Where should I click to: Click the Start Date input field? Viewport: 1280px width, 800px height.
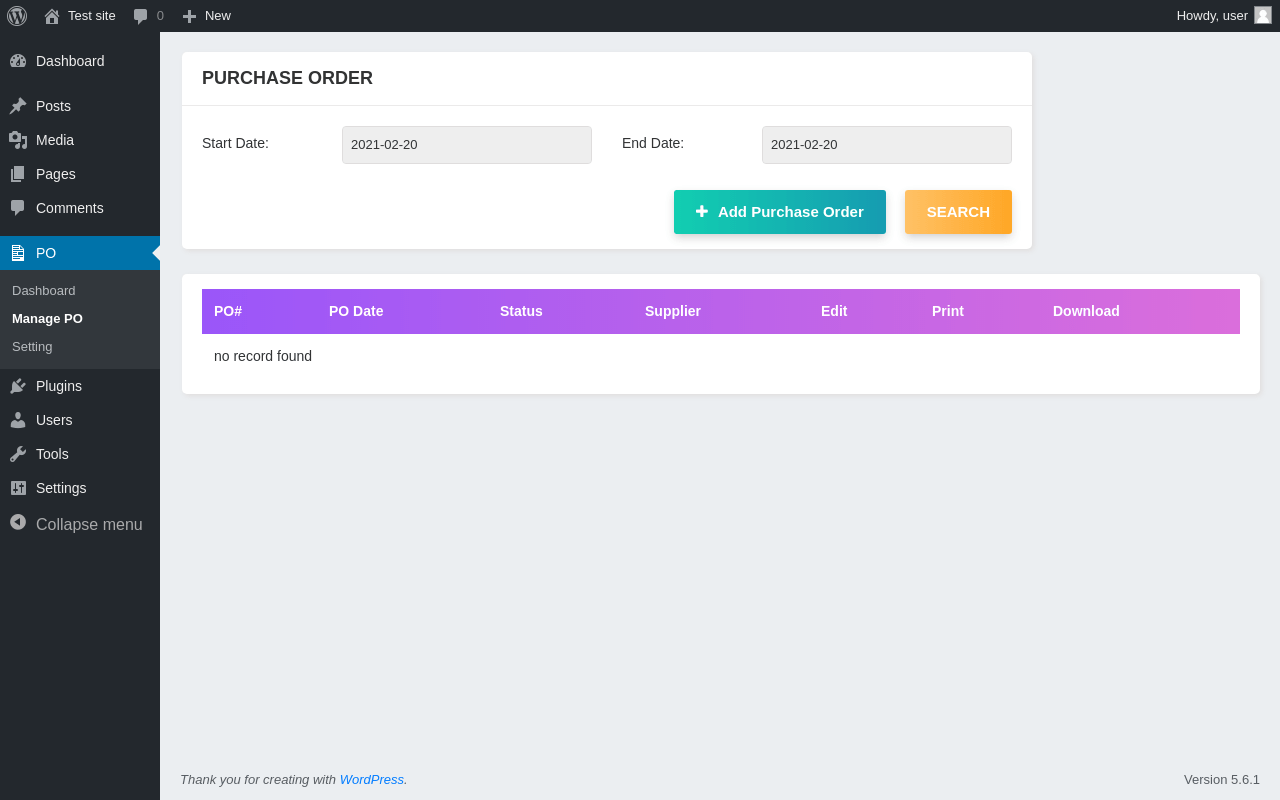(x=467, y=145)
